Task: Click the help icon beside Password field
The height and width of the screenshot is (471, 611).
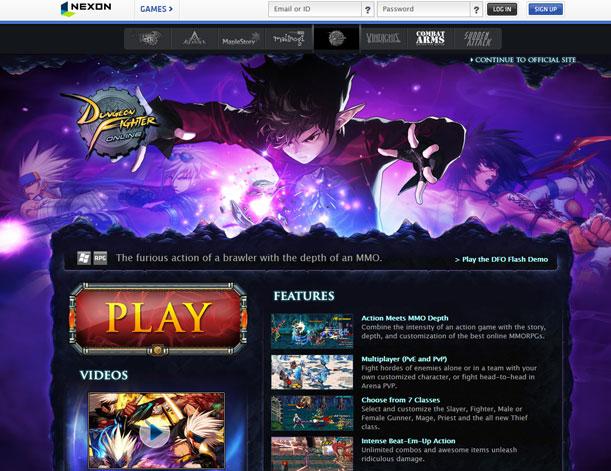Action: click(476, 10)
